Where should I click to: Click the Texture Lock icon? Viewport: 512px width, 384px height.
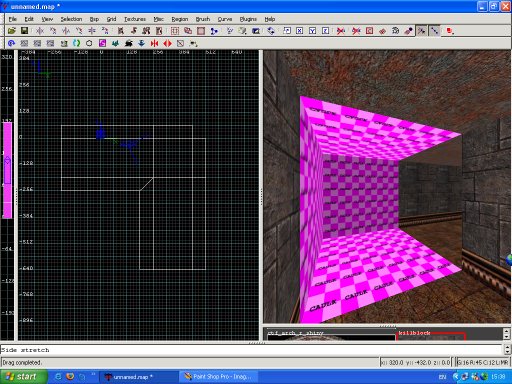(434, 31)
